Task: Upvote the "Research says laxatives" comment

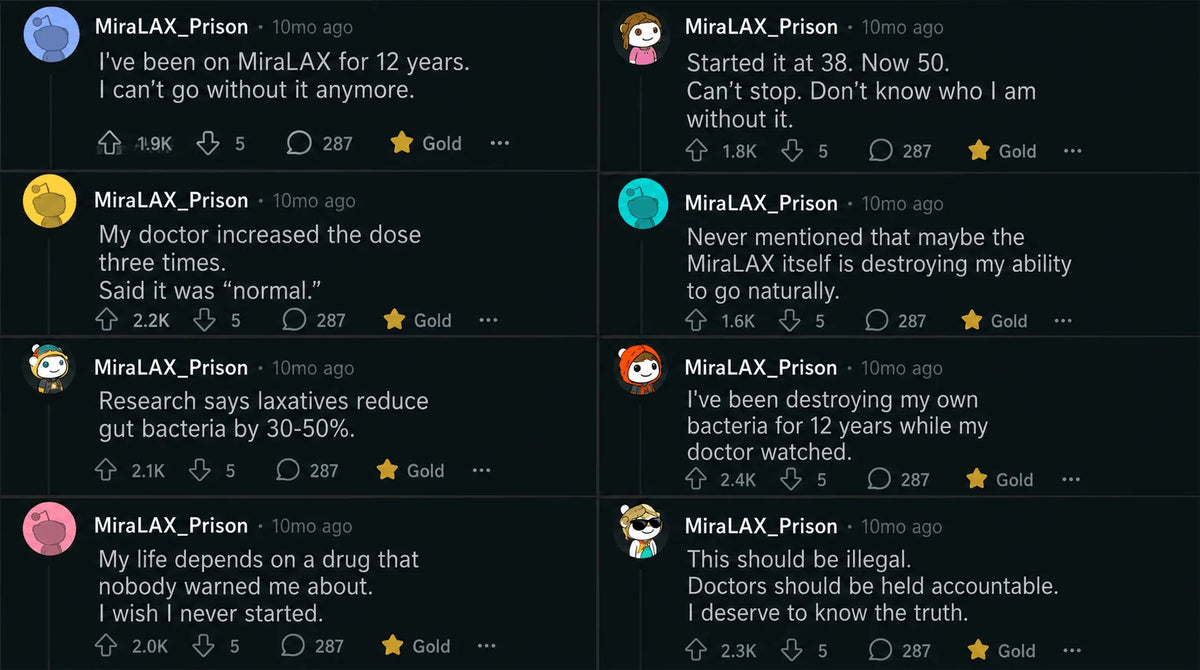Action: coord(106,470)
